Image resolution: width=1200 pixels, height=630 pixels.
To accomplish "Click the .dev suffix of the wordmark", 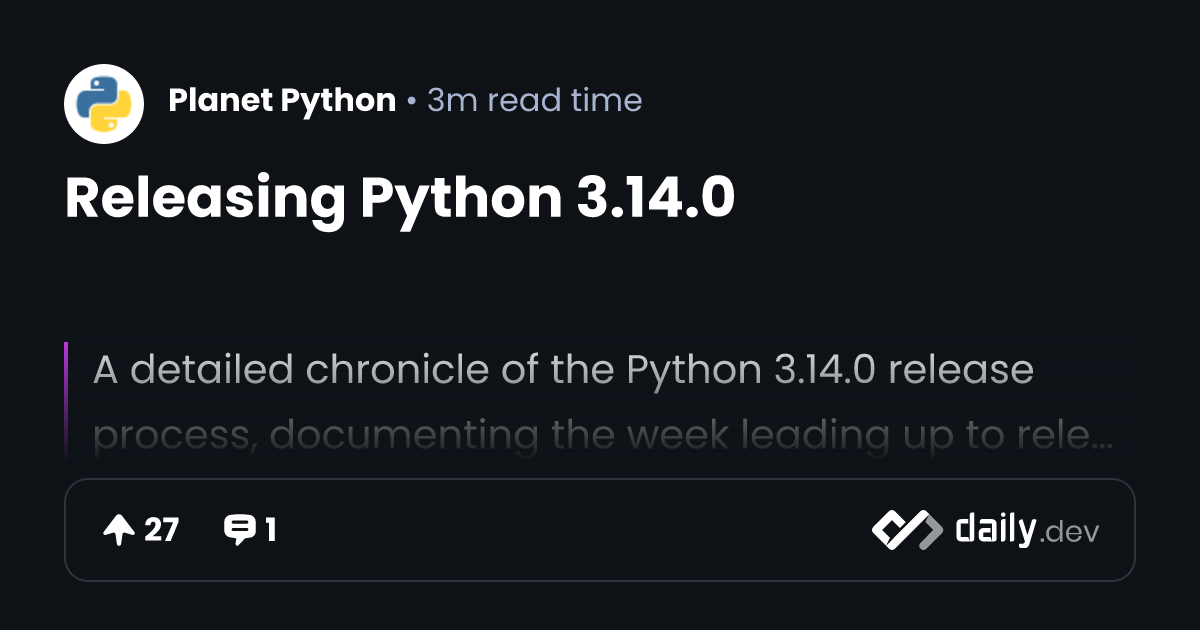I will click(x=1070, y=533).
